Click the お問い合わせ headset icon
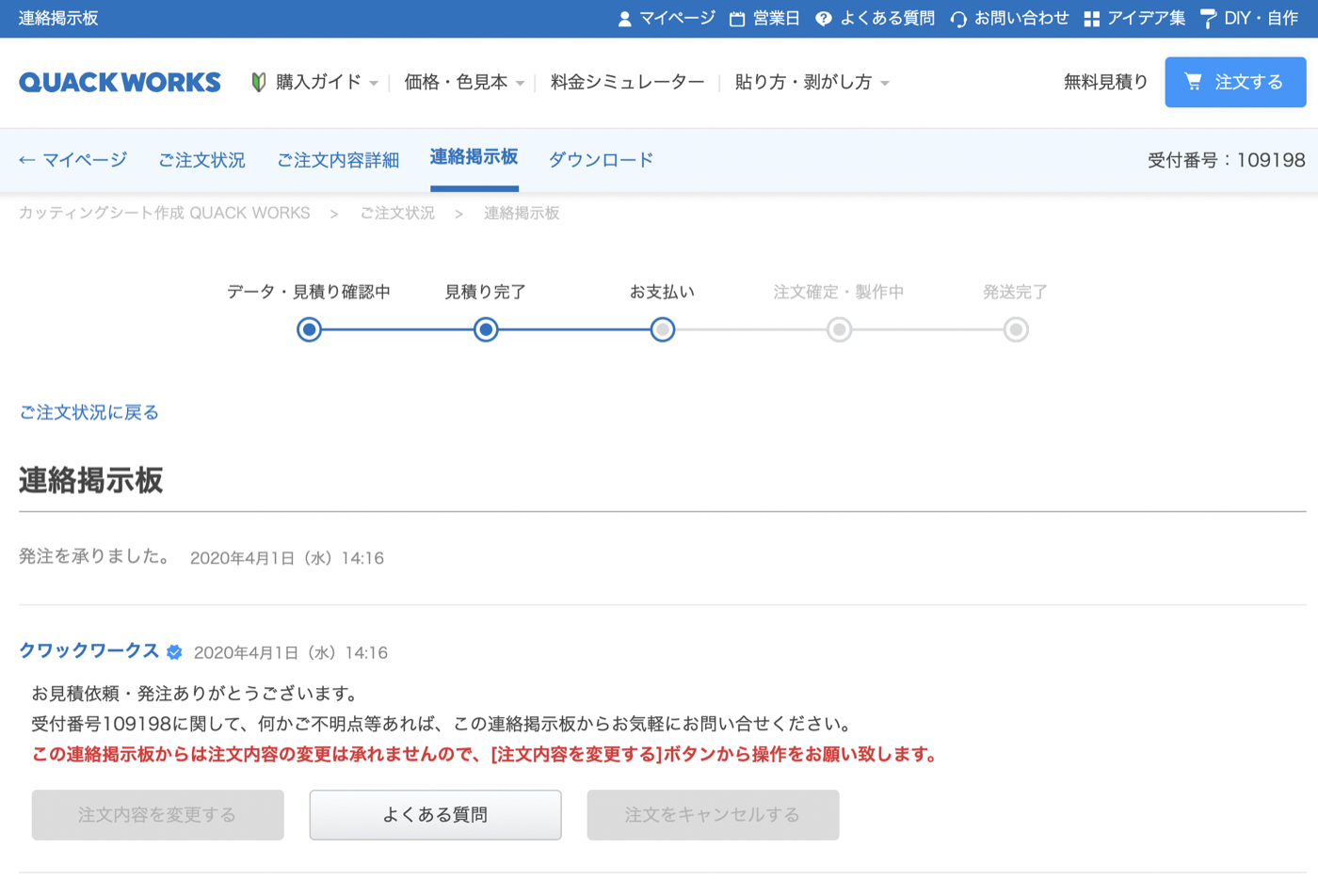1318x896 pixels. point(957,18)
